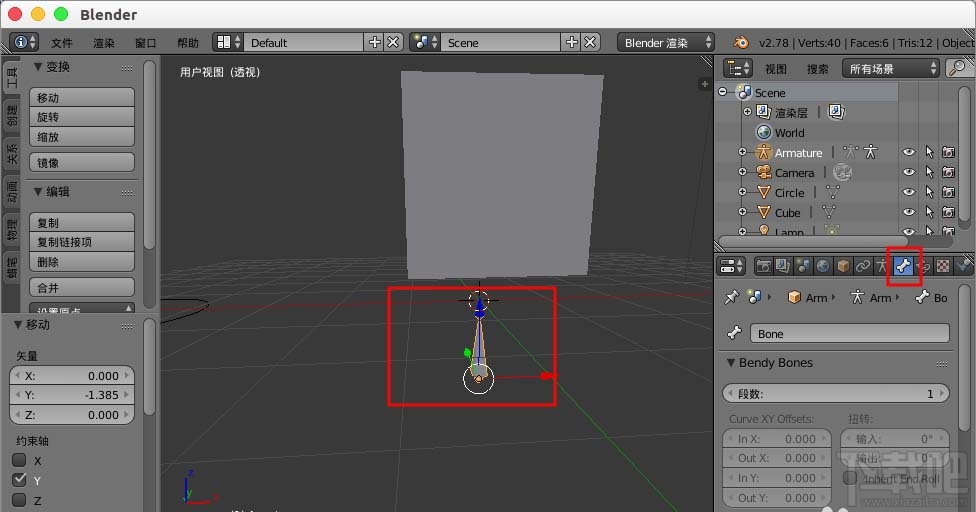
Task: Open the outliner 搜索 (Search) menu
Action: coord(817,68)
